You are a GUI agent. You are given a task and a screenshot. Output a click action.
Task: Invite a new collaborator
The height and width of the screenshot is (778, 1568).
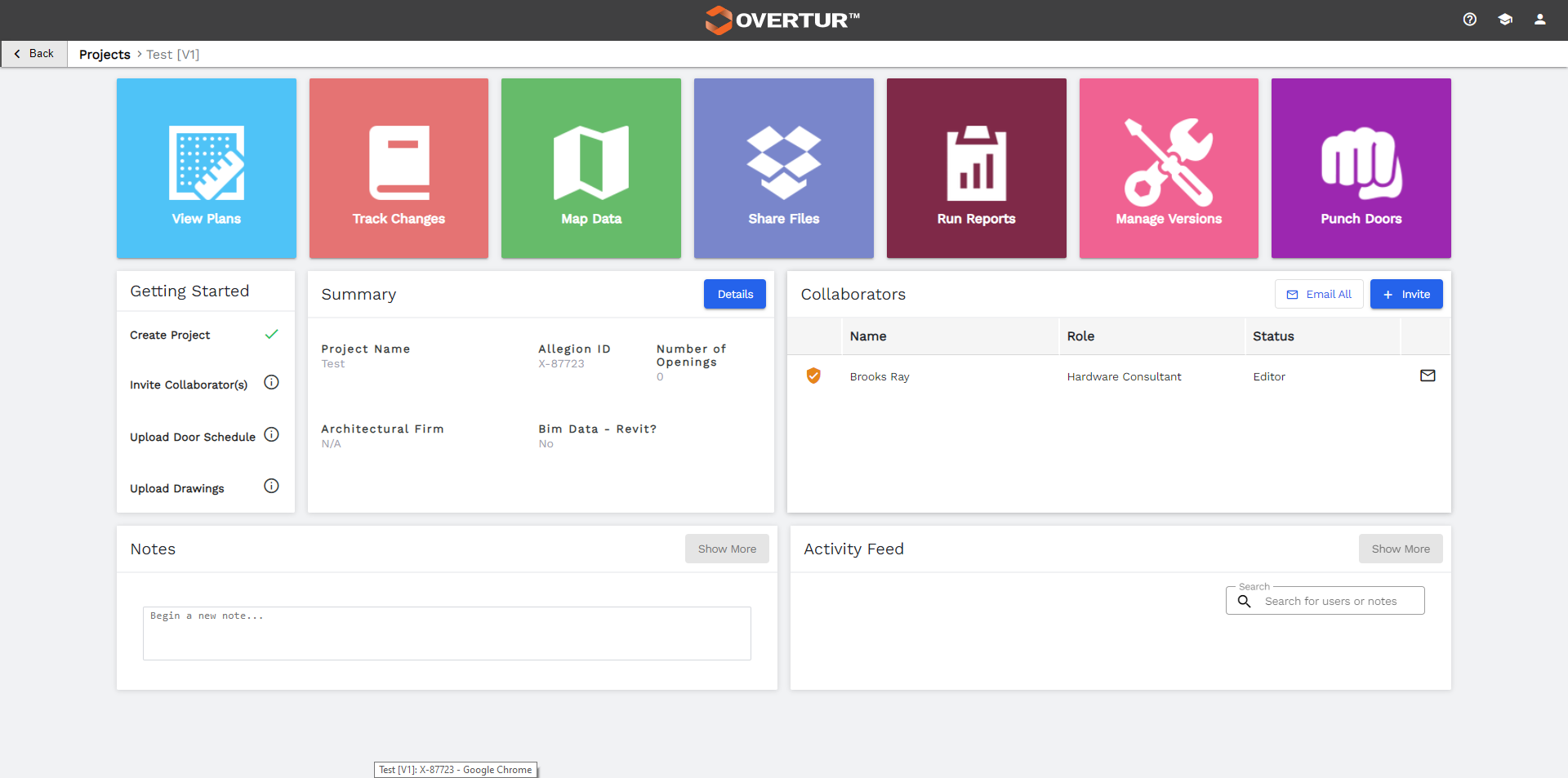pyautogui.click(x=1406, y=294)
